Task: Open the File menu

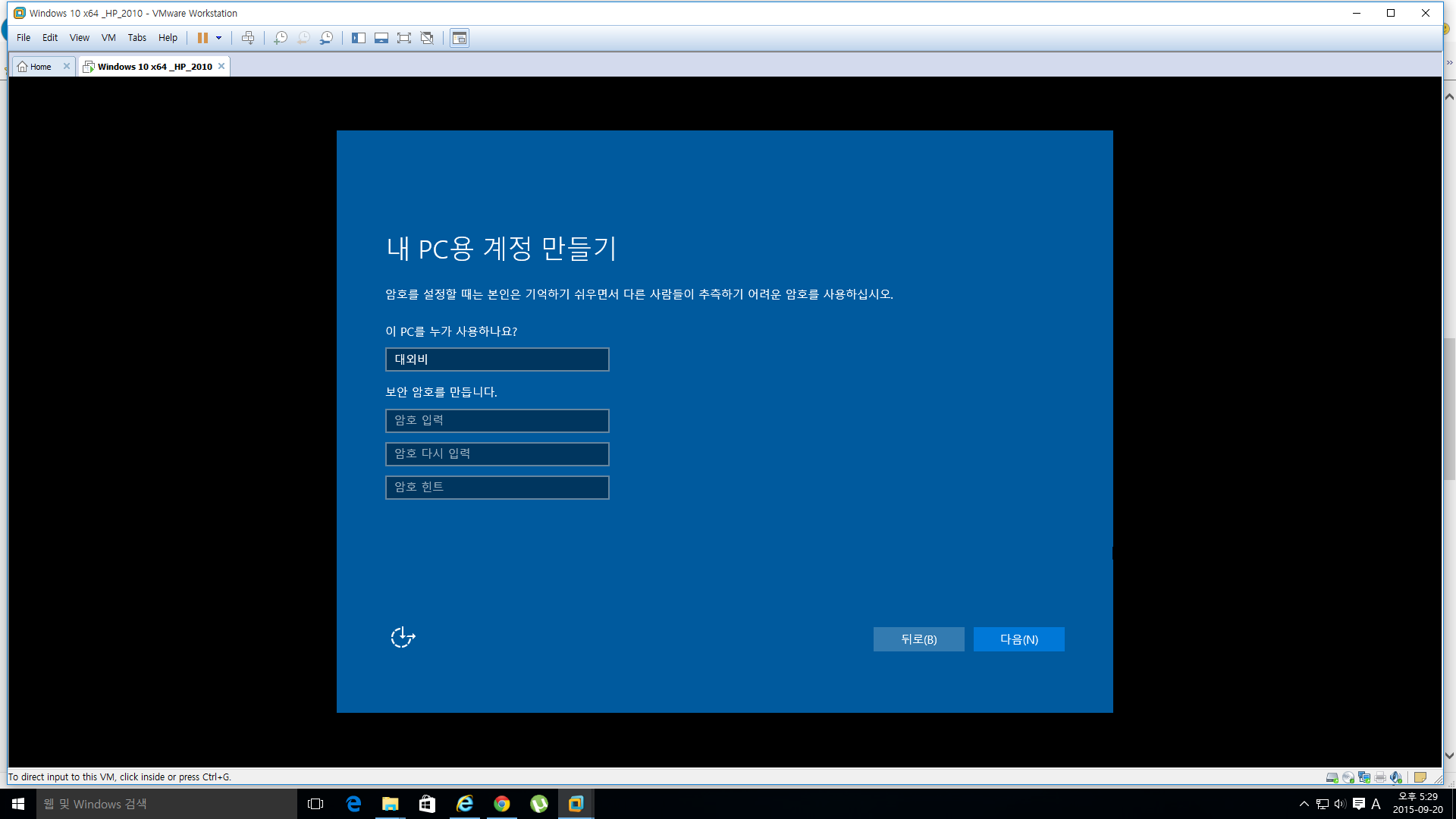Action: tap(24, 38)
